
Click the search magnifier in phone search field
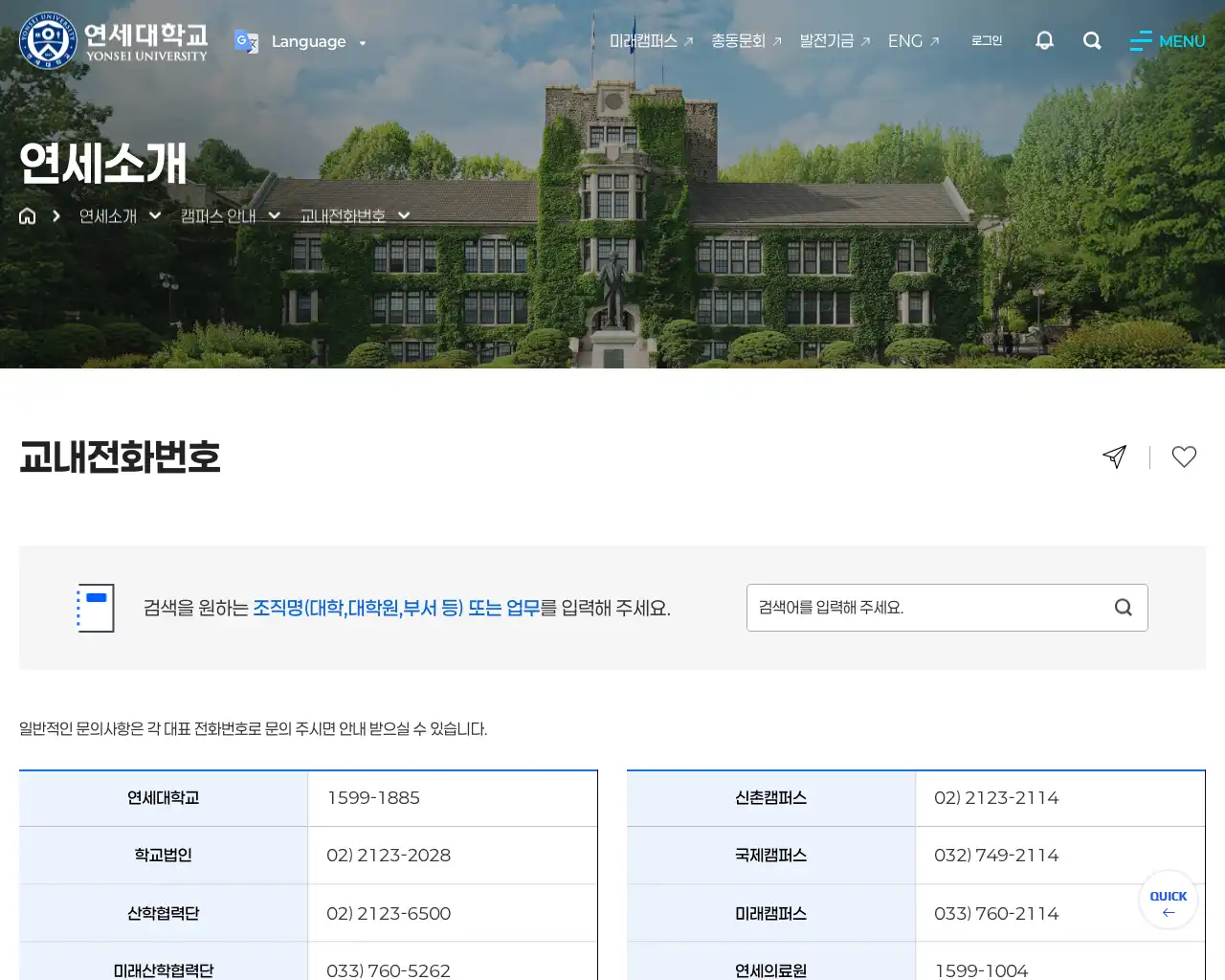(1124, 608)
